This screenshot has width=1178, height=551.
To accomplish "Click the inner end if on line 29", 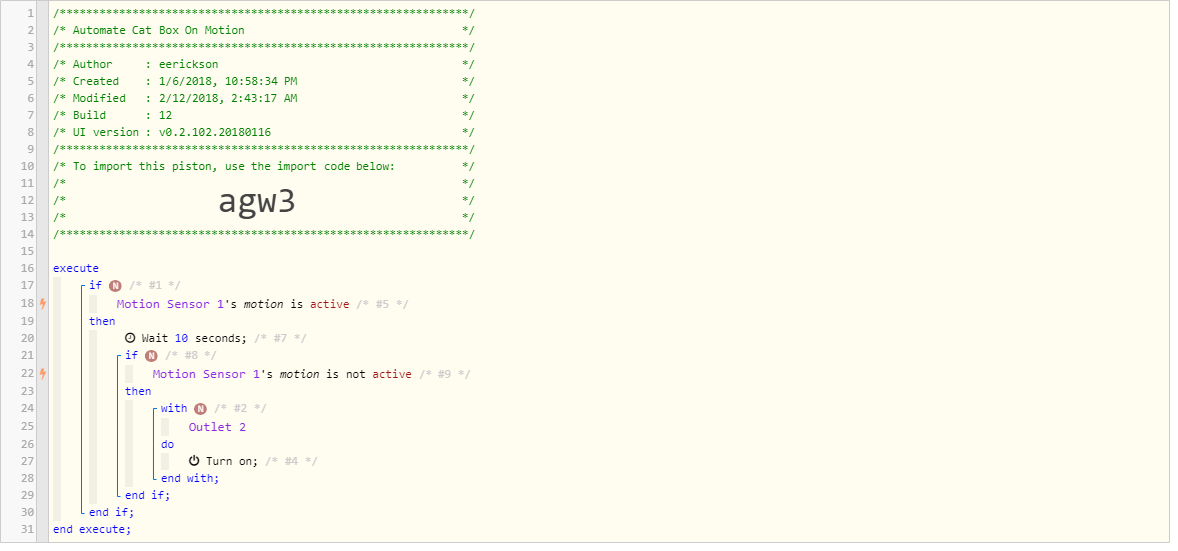I will [148, 495].
